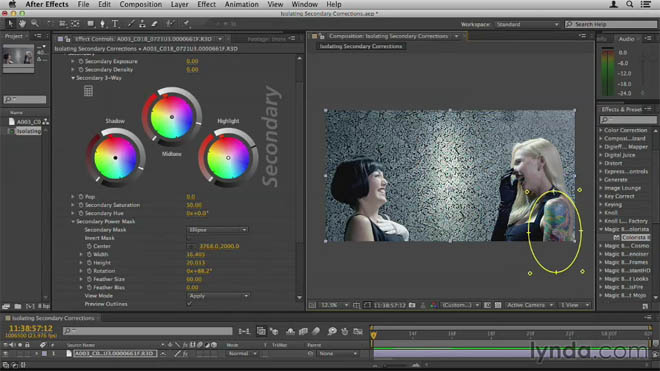Toggle the Center property stopwatch
660x371 pixels.
click(x=89, y=246)
